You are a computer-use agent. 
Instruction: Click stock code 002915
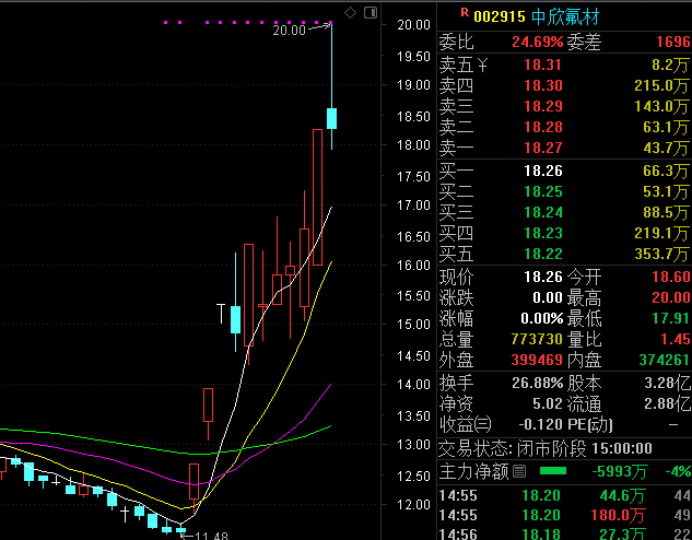499,17
